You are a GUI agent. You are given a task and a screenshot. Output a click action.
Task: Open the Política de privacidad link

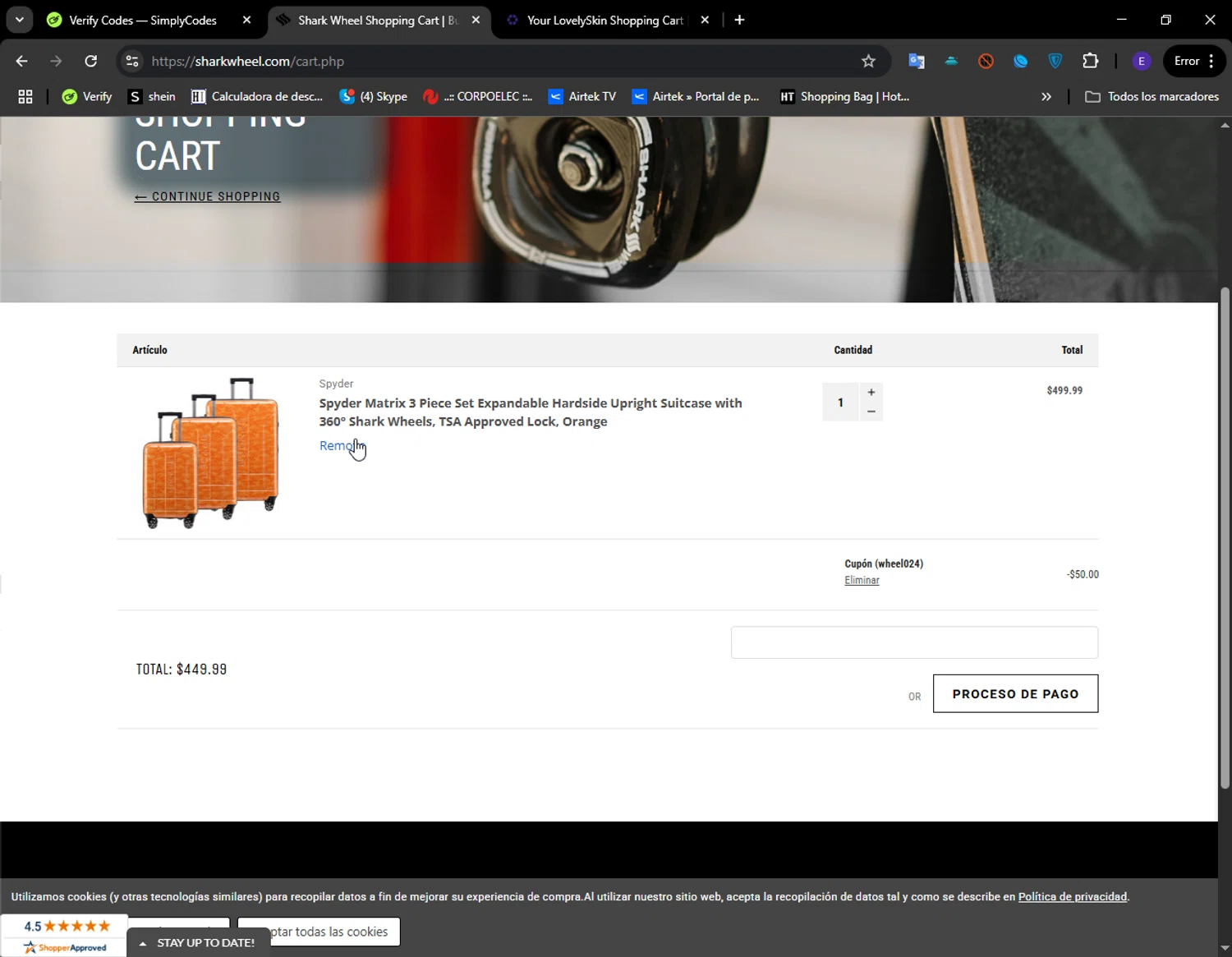tap(1073, 896)
